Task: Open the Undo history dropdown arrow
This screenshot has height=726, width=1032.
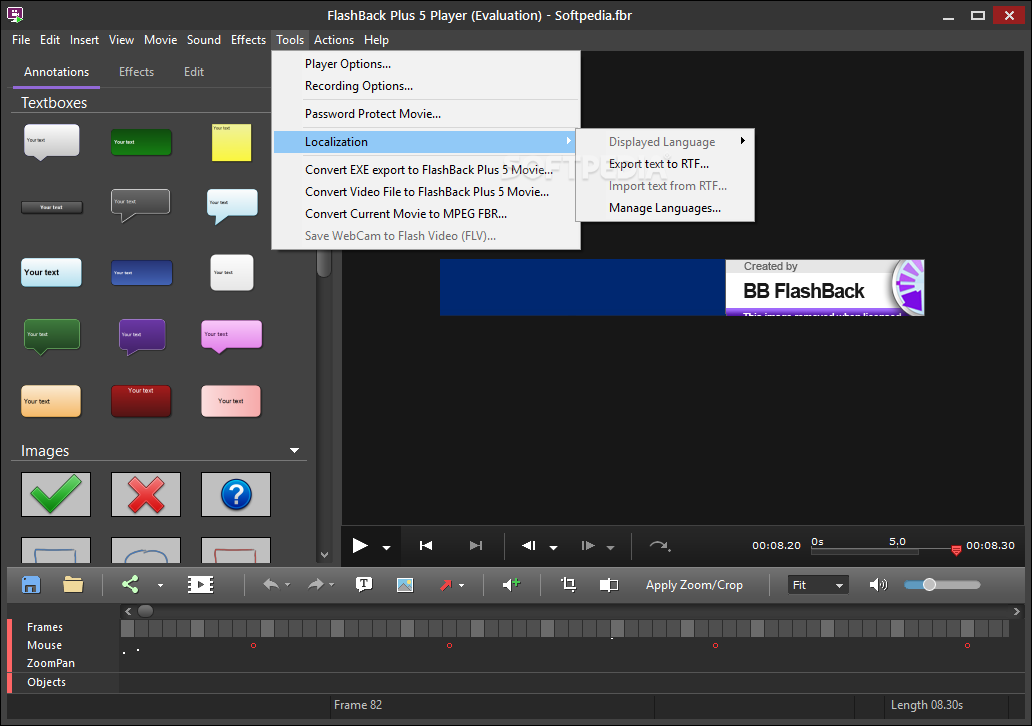Action: 287,585
